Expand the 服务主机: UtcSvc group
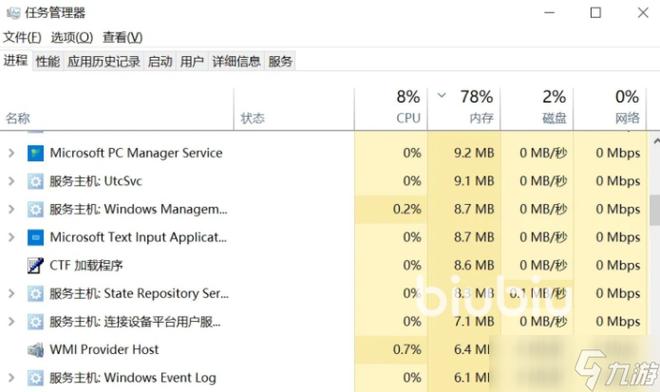This screenshot has width=660, height=392. [11, 181]
